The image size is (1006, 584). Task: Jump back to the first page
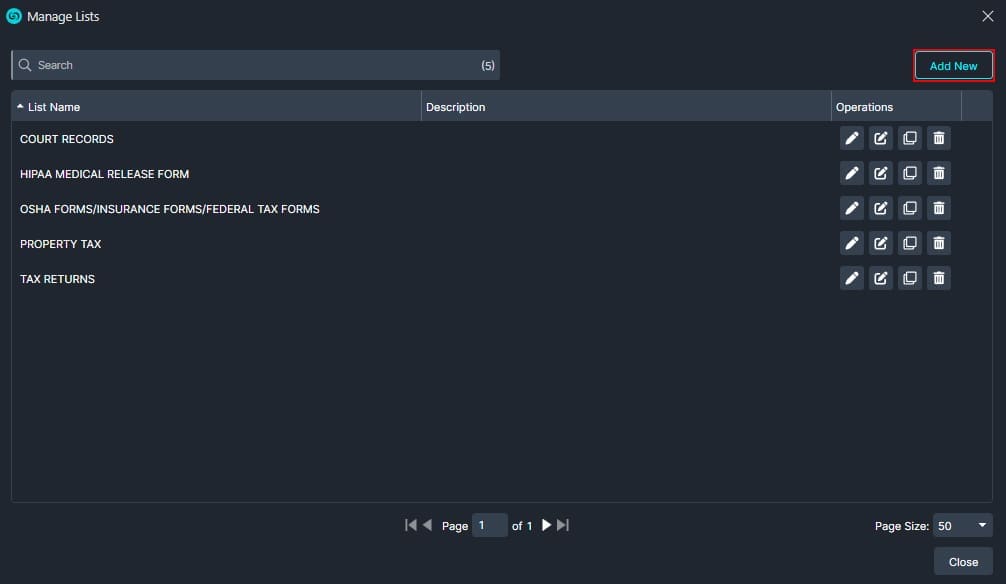point(410,524)
